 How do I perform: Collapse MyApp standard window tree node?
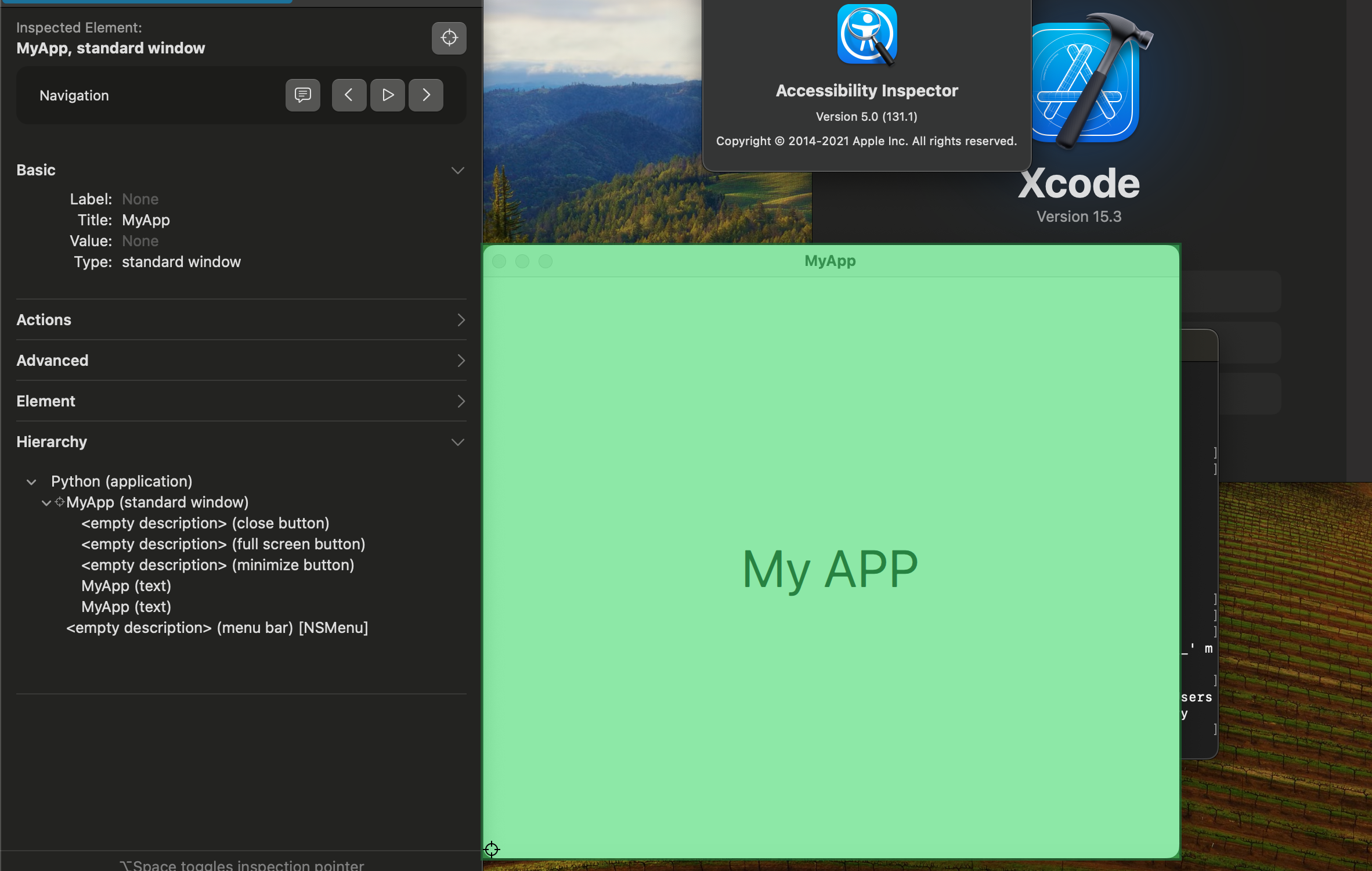[x=46, y=503]
